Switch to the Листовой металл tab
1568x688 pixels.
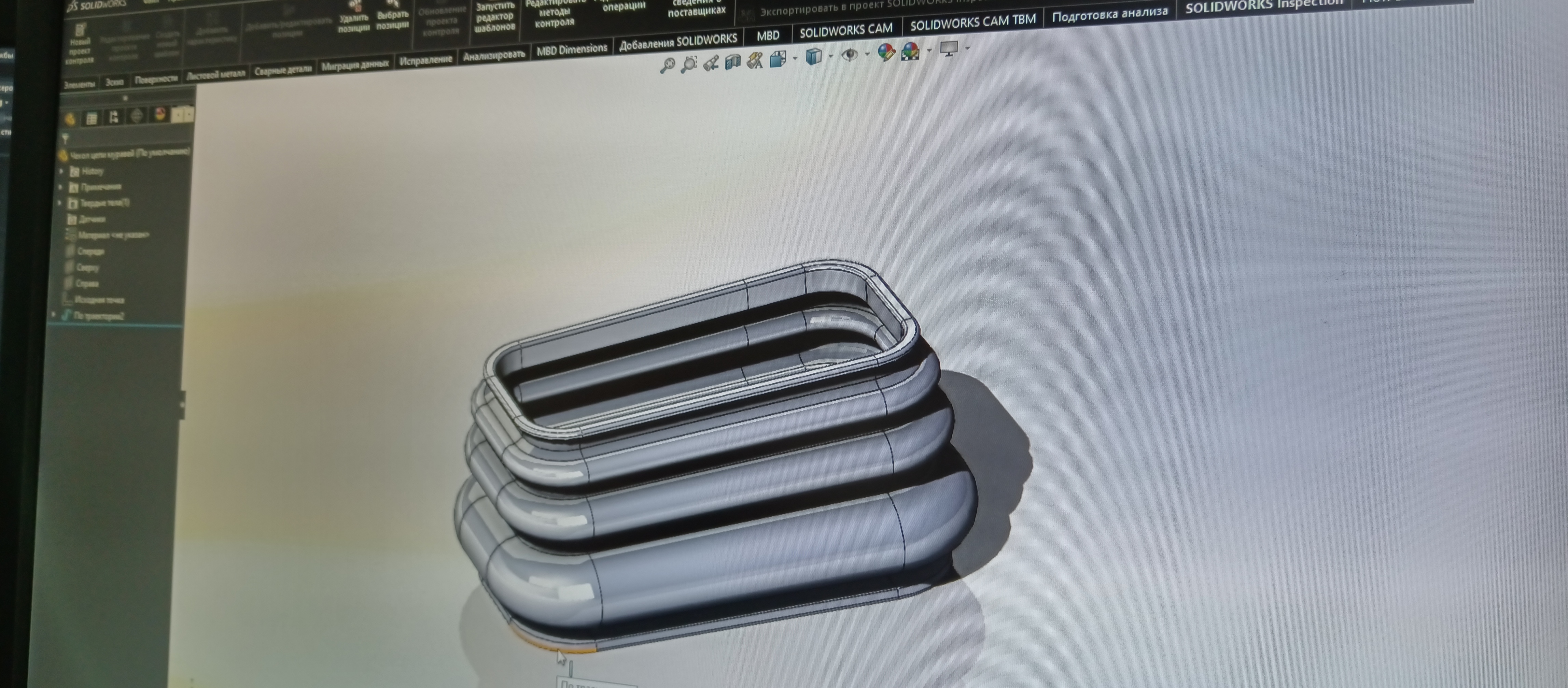[215, 75]
